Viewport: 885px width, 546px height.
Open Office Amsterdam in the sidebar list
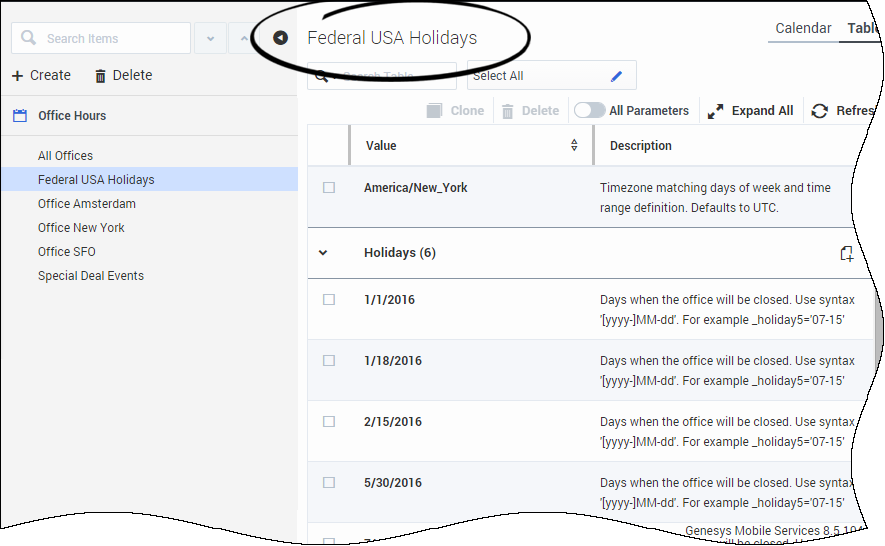click(x=87, y=204)
